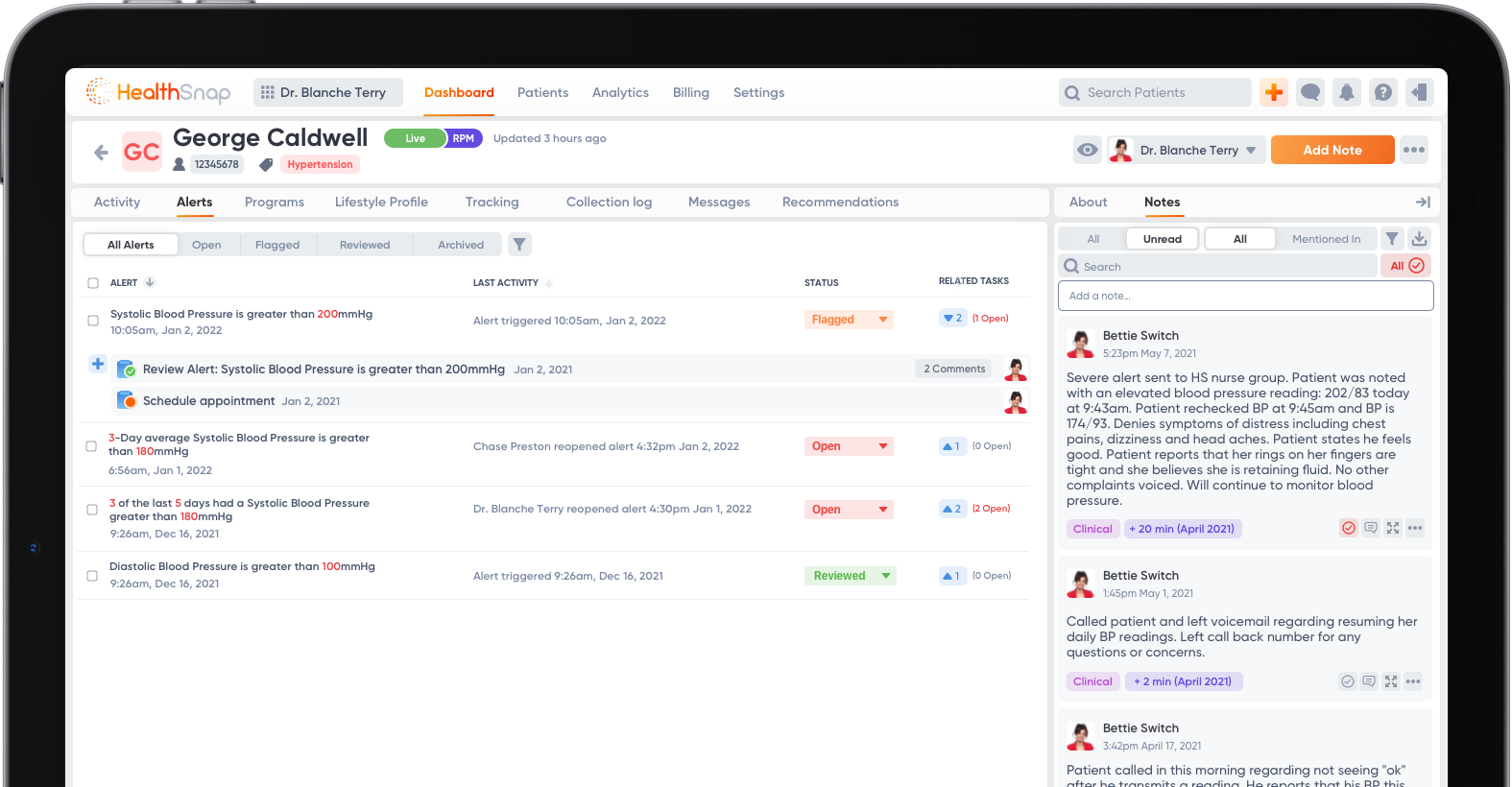The height and width of the screenshot is (787, 1512).
Task: Open status dropdown for 3-Day average alert
Action: [849, 446]
